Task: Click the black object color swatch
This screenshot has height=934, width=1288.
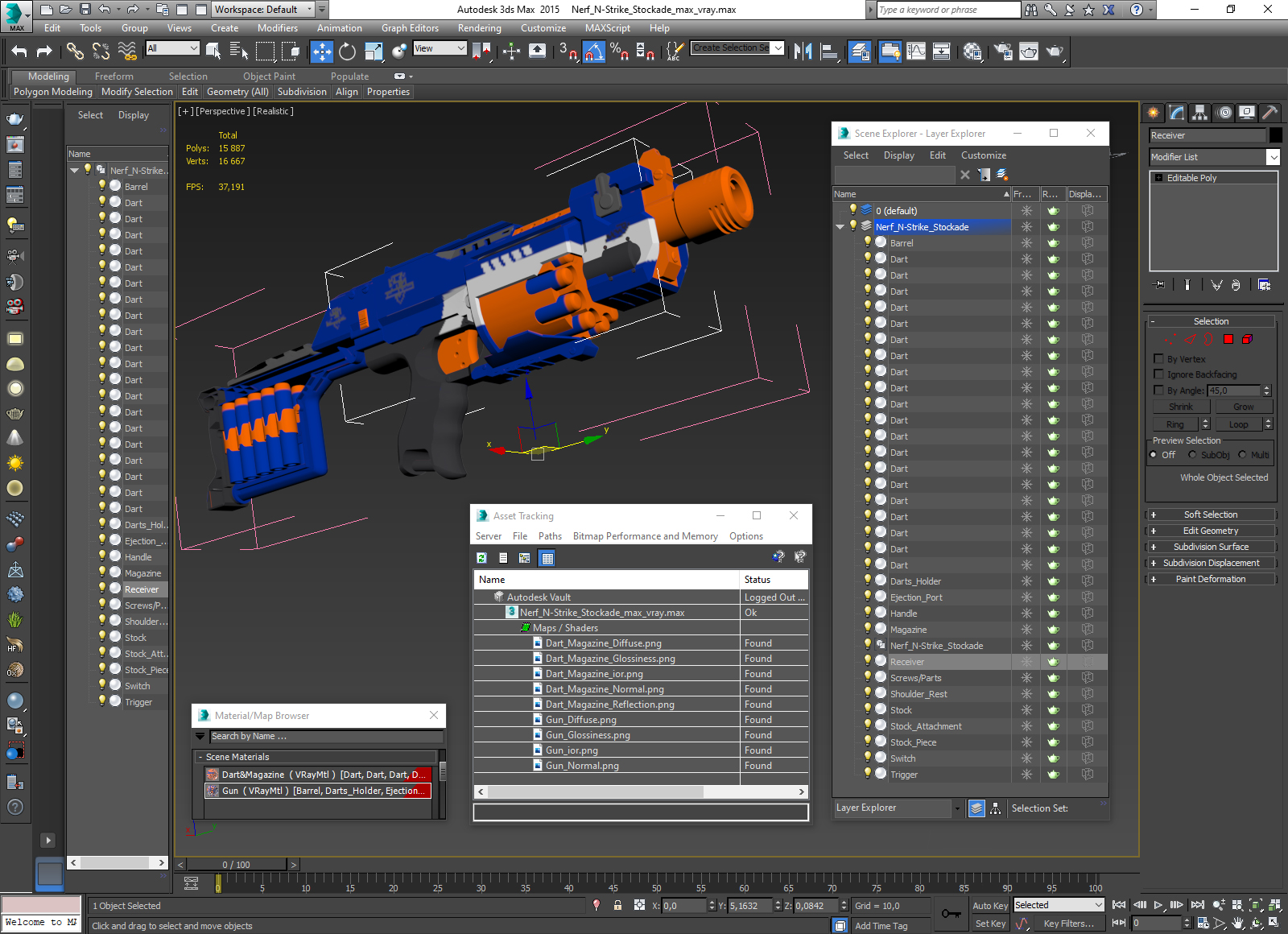Action: (1276, 135)
